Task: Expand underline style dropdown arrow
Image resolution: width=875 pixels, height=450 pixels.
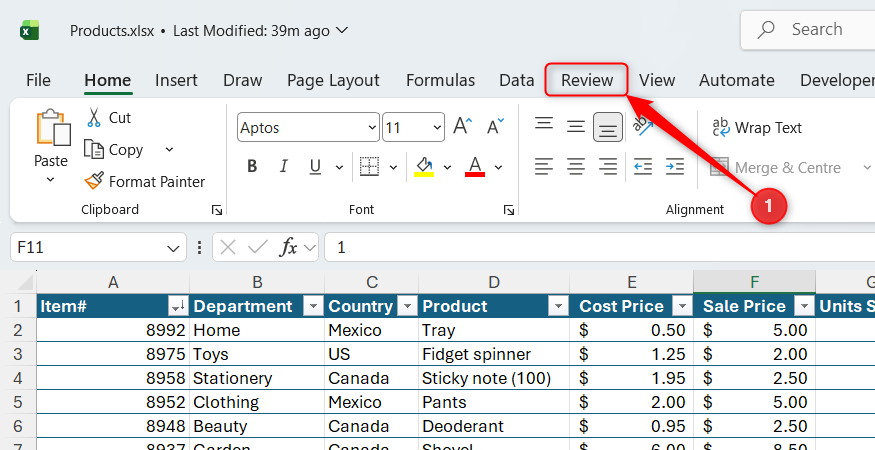Action: [339, 167]
